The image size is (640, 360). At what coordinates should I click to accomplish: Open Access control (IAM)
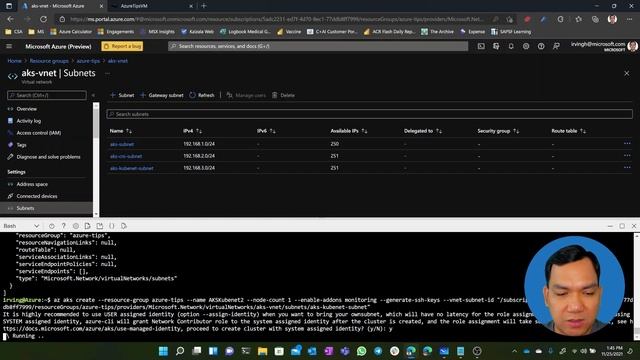click(38, 133)
